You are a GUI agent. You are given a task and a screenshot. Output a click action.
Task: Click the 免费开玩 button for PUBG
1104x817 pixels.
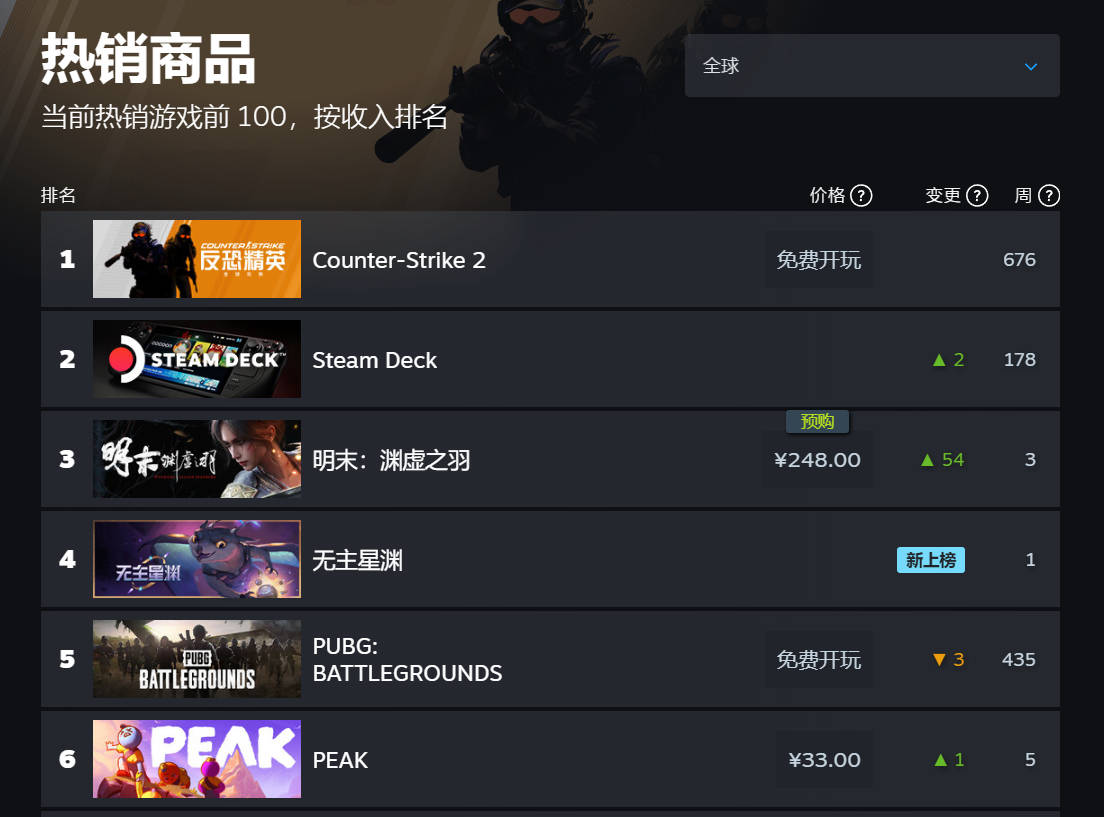click(x=819, y=659)
